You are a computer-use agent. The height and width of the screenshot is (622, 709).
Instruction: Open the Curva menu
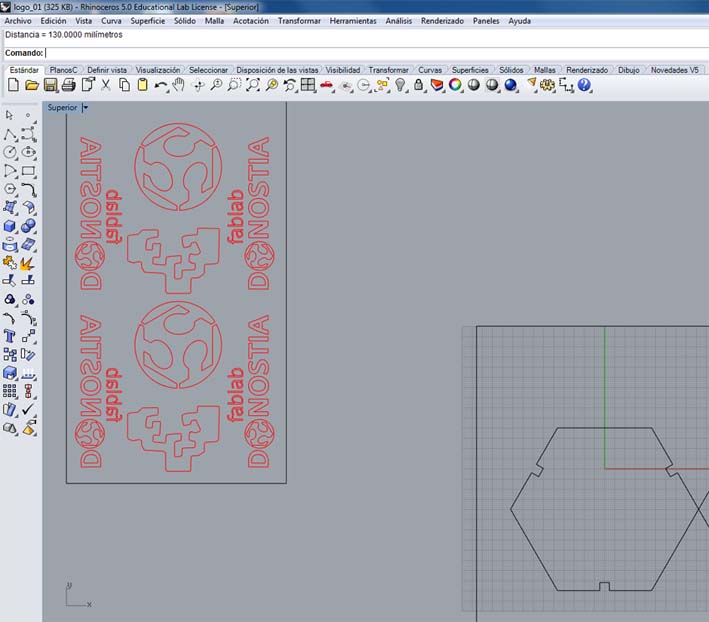point(111,21)
